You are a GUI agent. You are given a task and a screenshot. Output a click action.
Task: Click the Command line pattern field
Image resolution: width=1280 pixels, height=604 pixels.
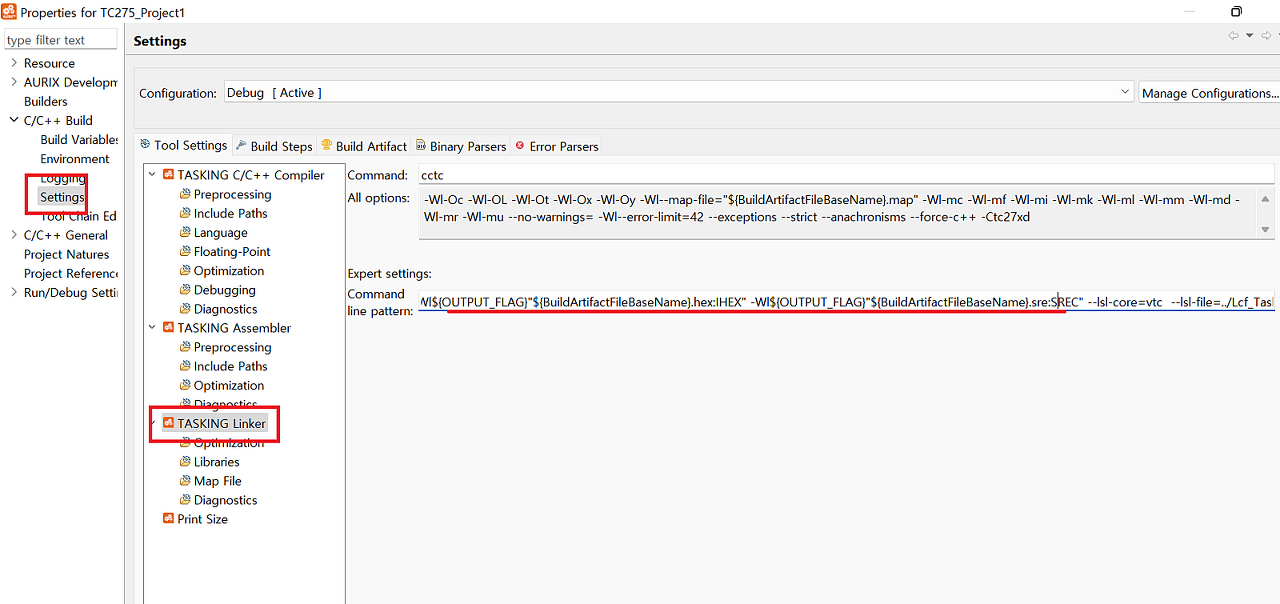coord(846,301)
